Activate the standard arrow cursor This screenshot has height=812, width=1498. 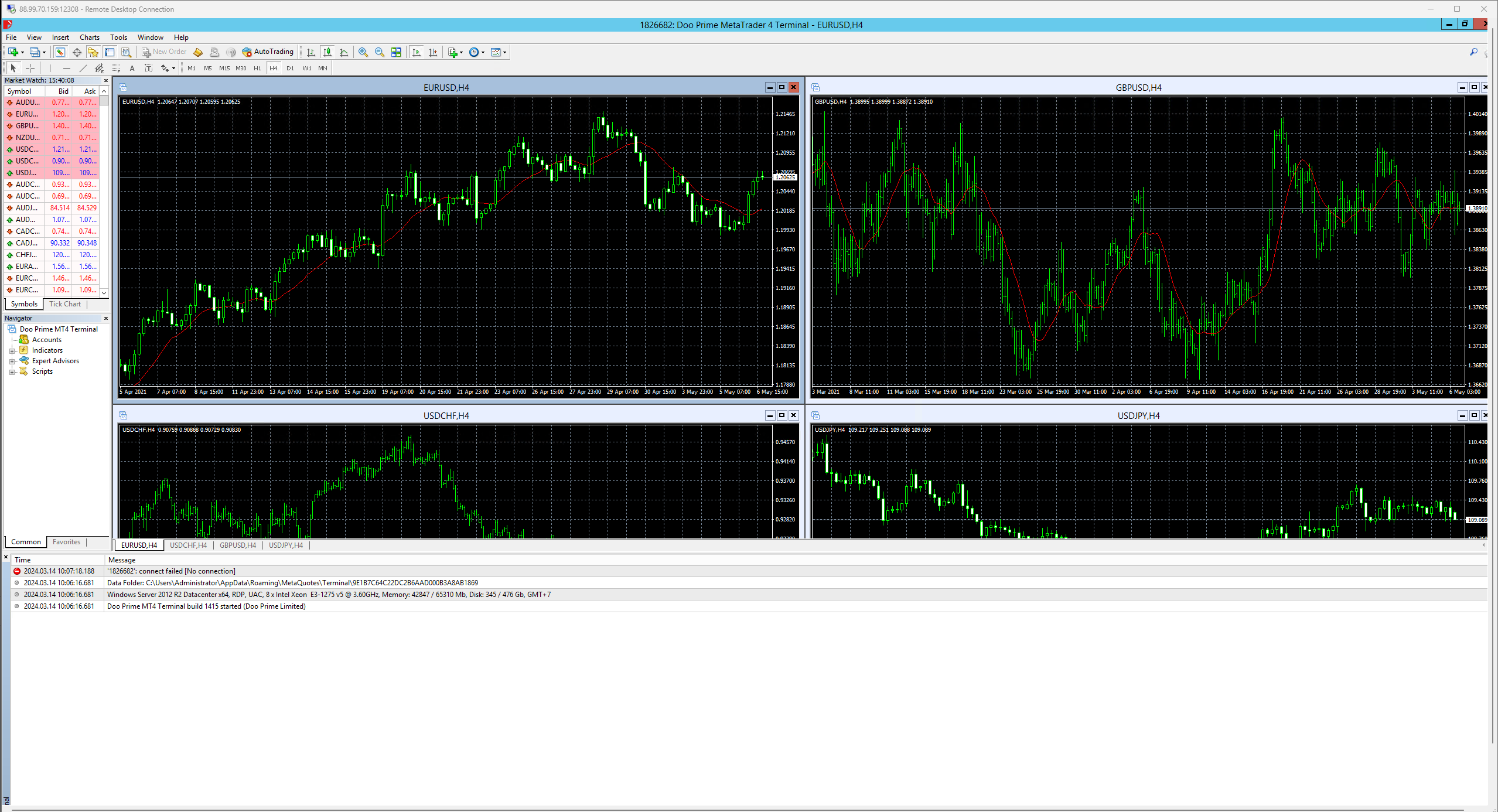tap(13, 69)
